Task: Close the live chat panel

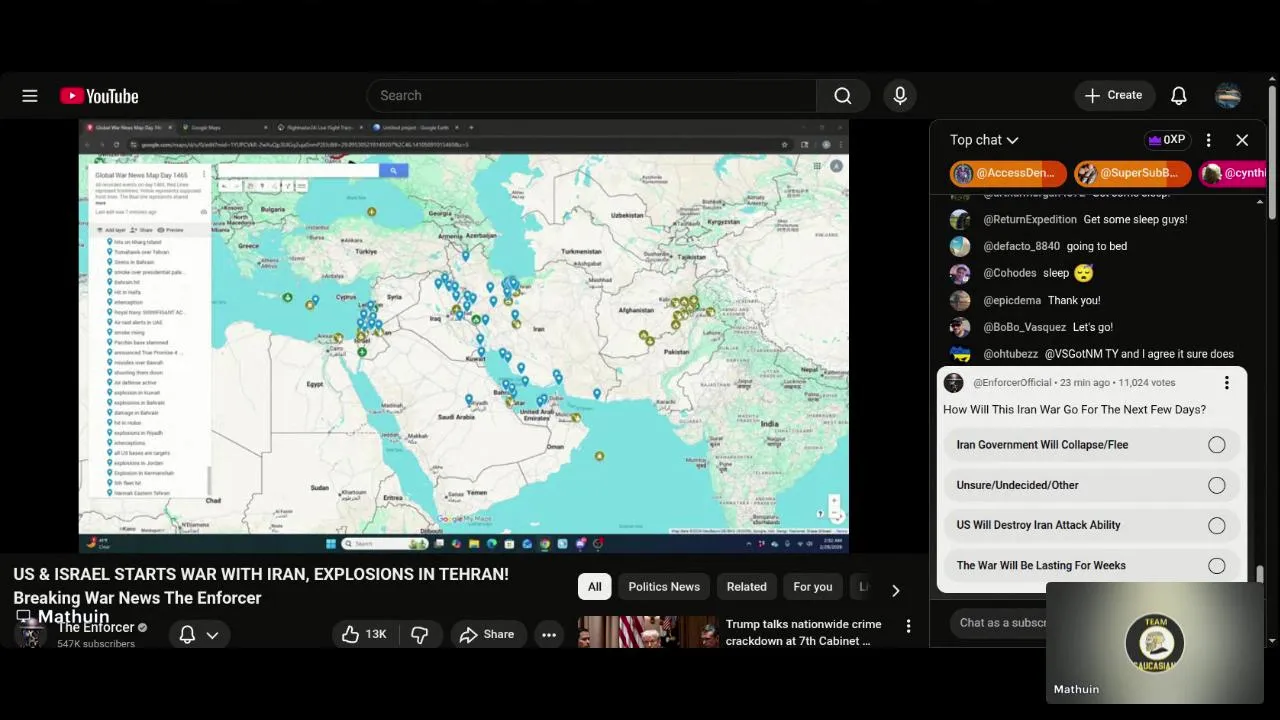Action: 1242,140
